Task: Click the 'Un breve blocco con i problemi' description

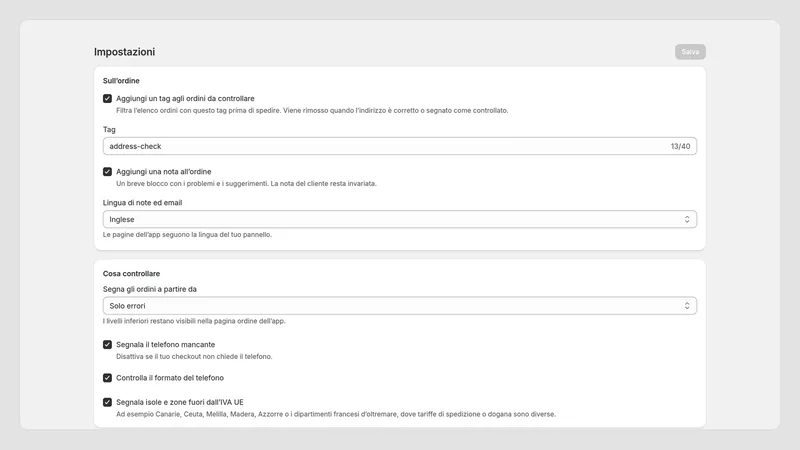Action: coord(246,183)
